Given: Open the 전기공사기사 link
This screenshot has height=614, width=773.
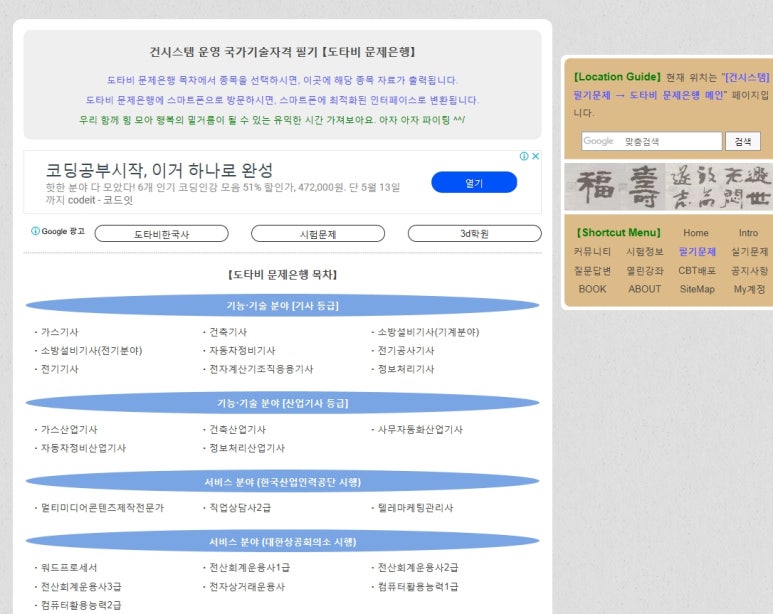Looking at the screenshot, I should (x=406, y=351).
